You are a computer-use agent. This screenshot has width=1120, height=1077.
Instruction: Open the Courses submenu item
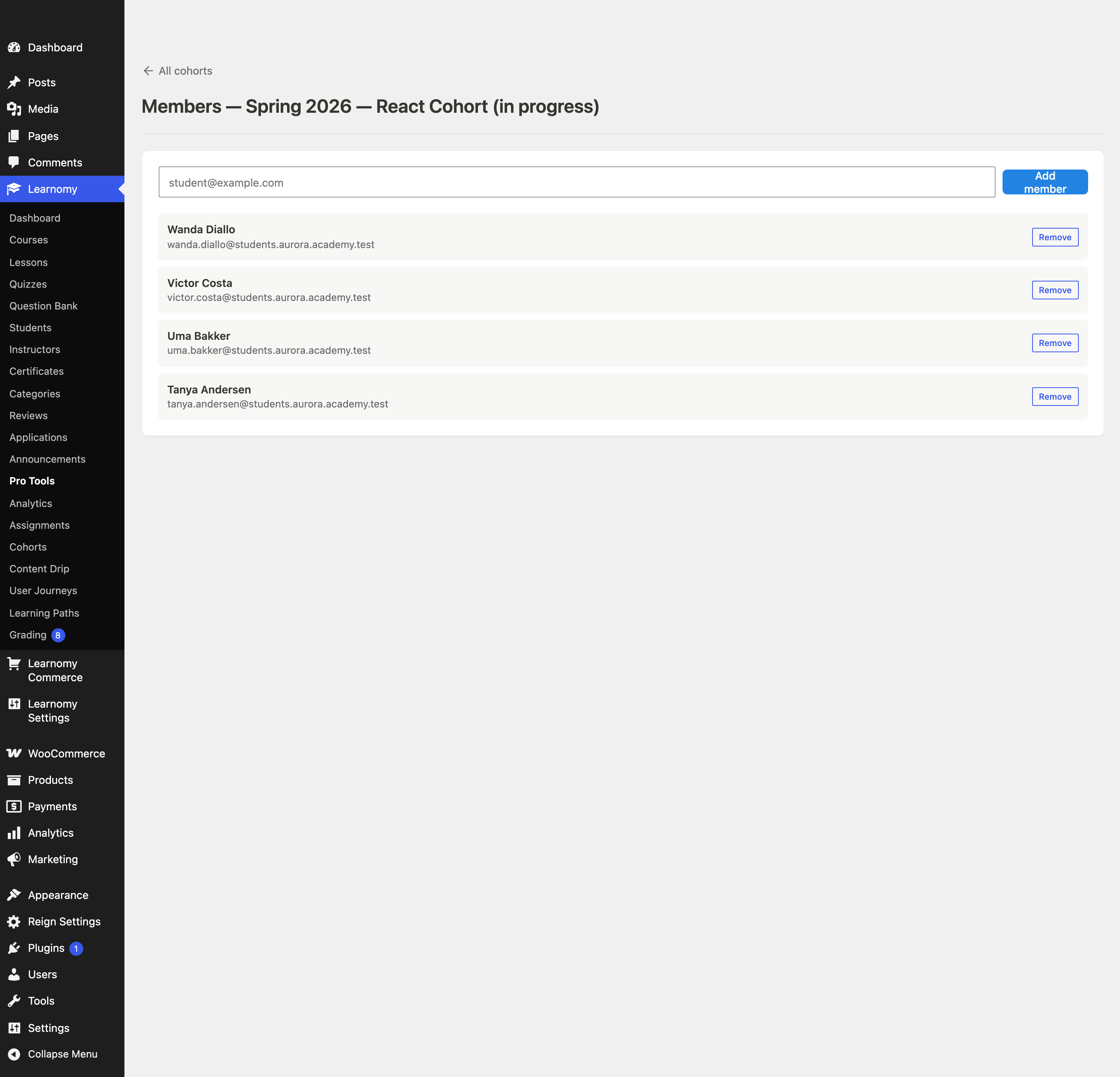point(28,240)
